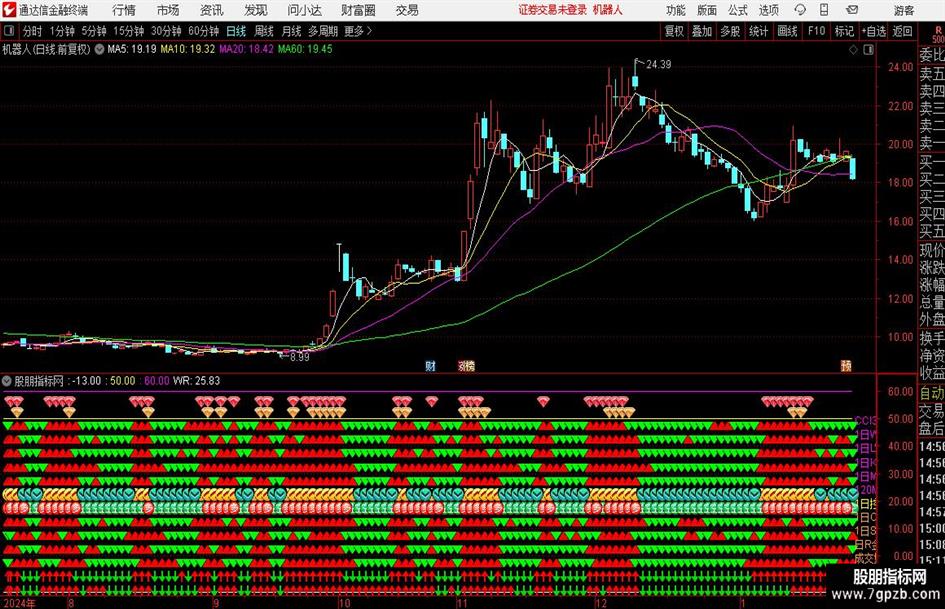Switch to the 市场 tab
The height and width of the screenshot is (609, 945).
[168, 10]
